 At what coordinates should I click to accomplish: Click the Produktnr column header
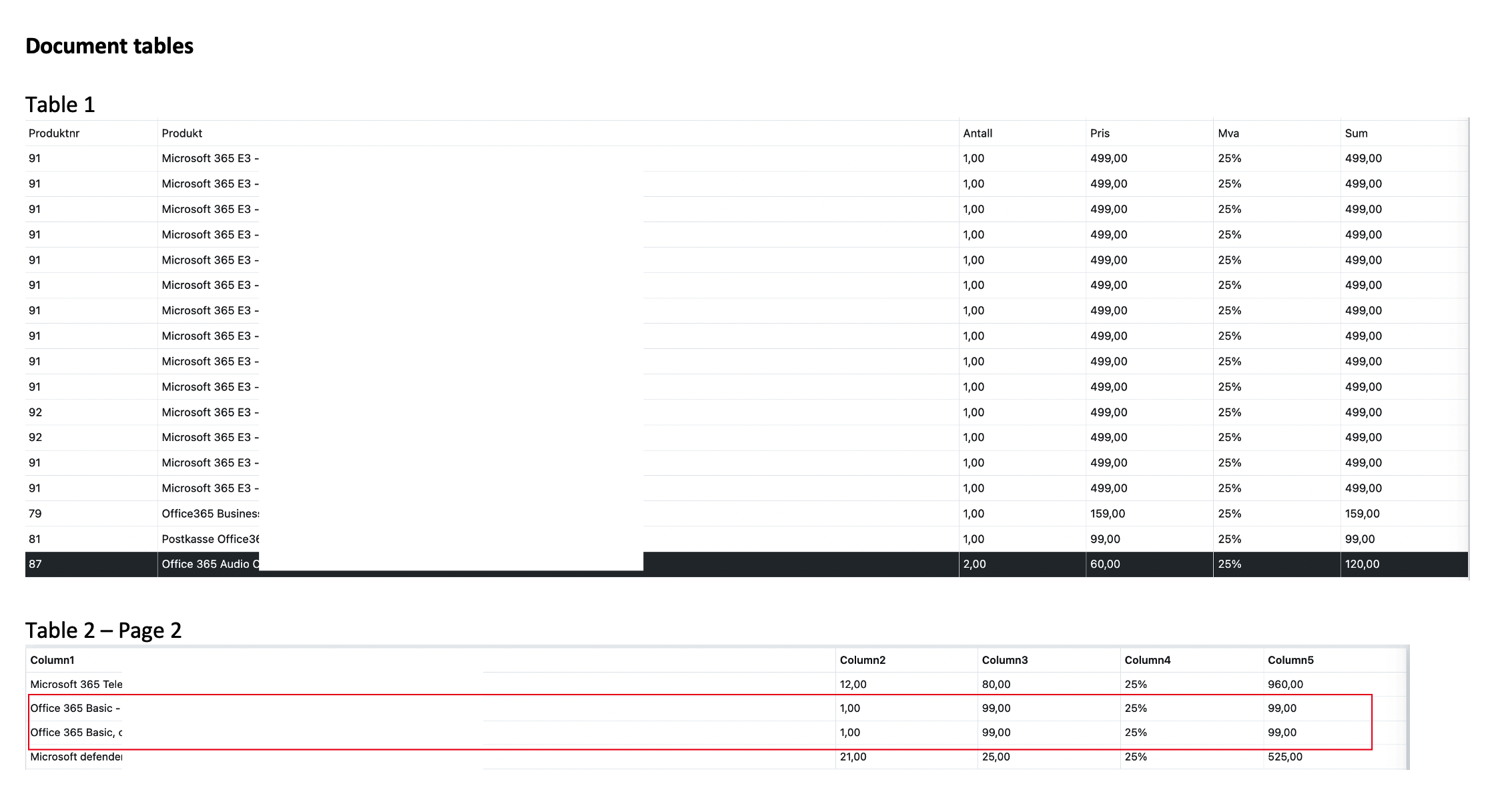(54, 133)
